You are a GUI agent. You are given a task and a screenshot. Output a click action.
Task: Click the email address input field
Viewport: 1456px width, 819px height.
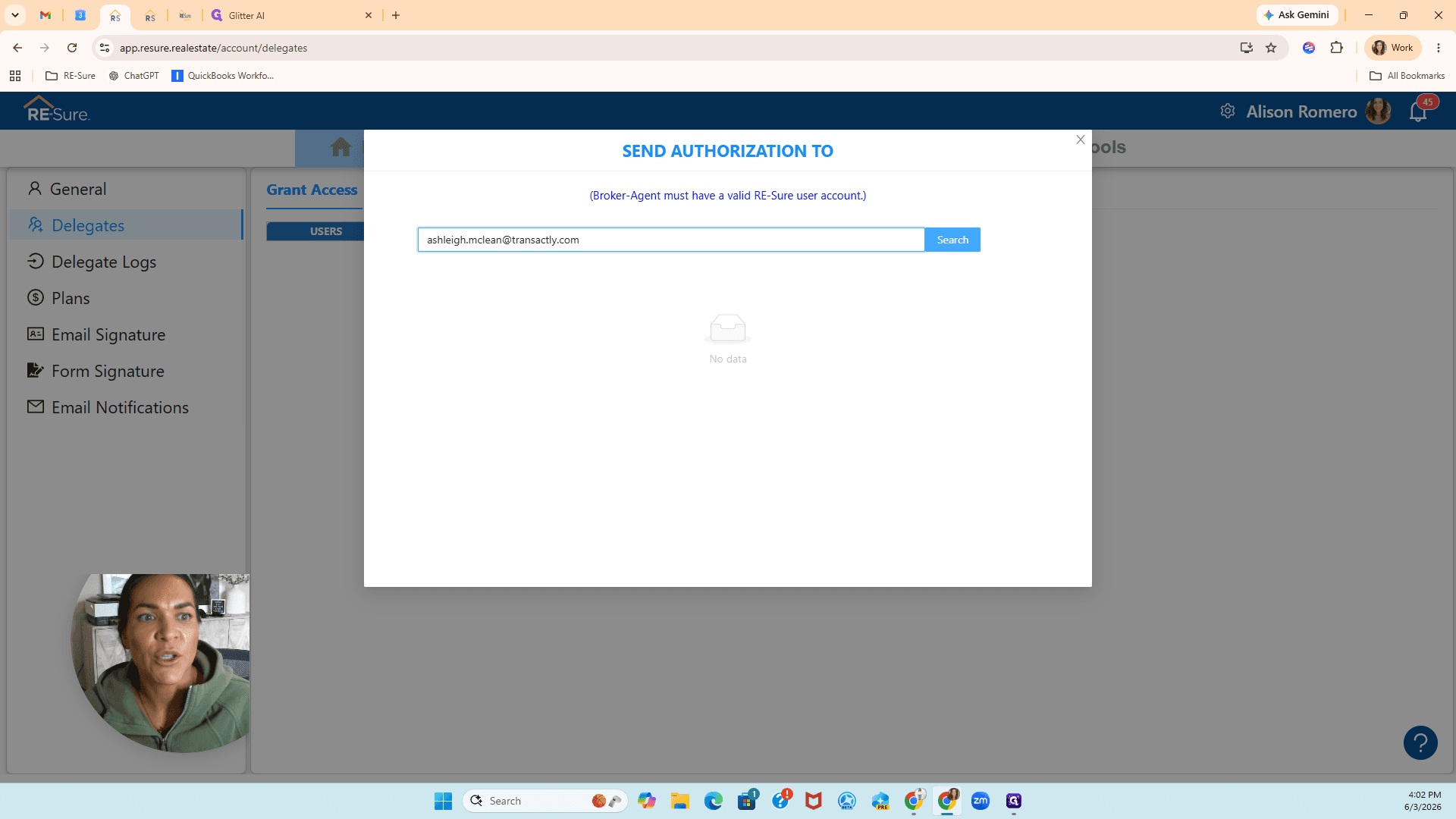click(671, 240)
